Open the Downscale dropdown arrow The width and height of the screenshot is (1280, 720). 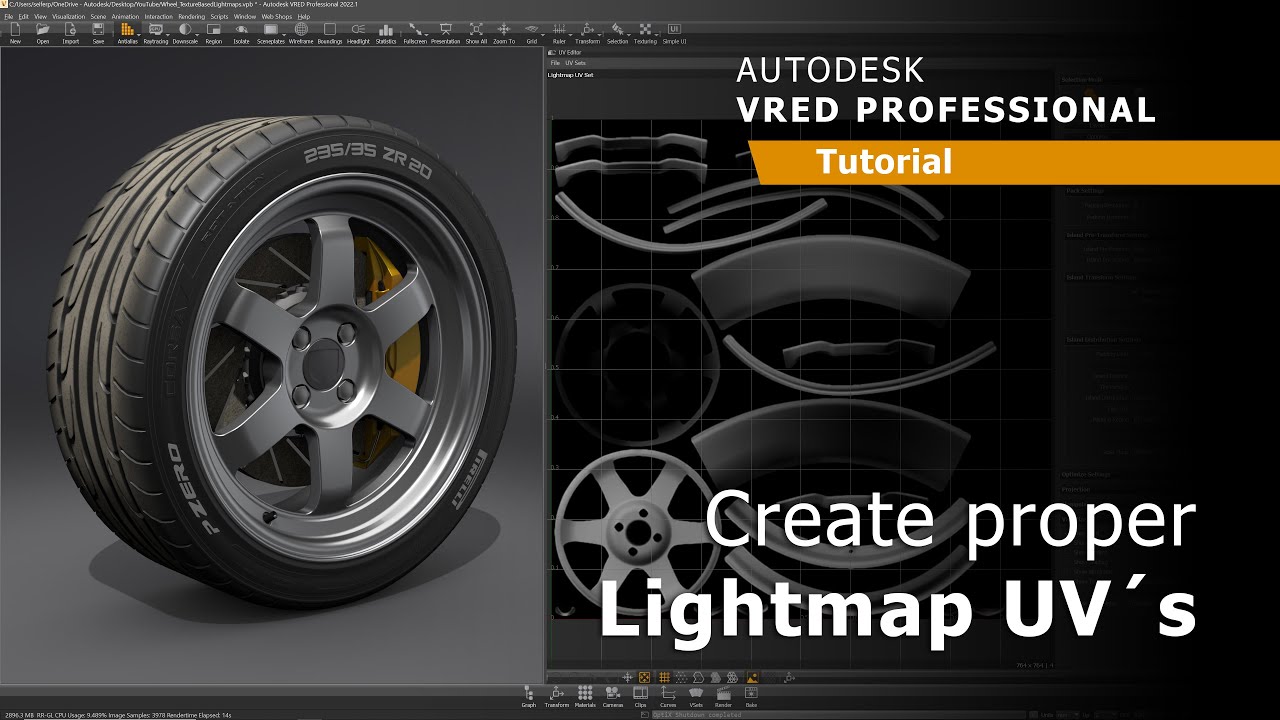pos(197,35)
